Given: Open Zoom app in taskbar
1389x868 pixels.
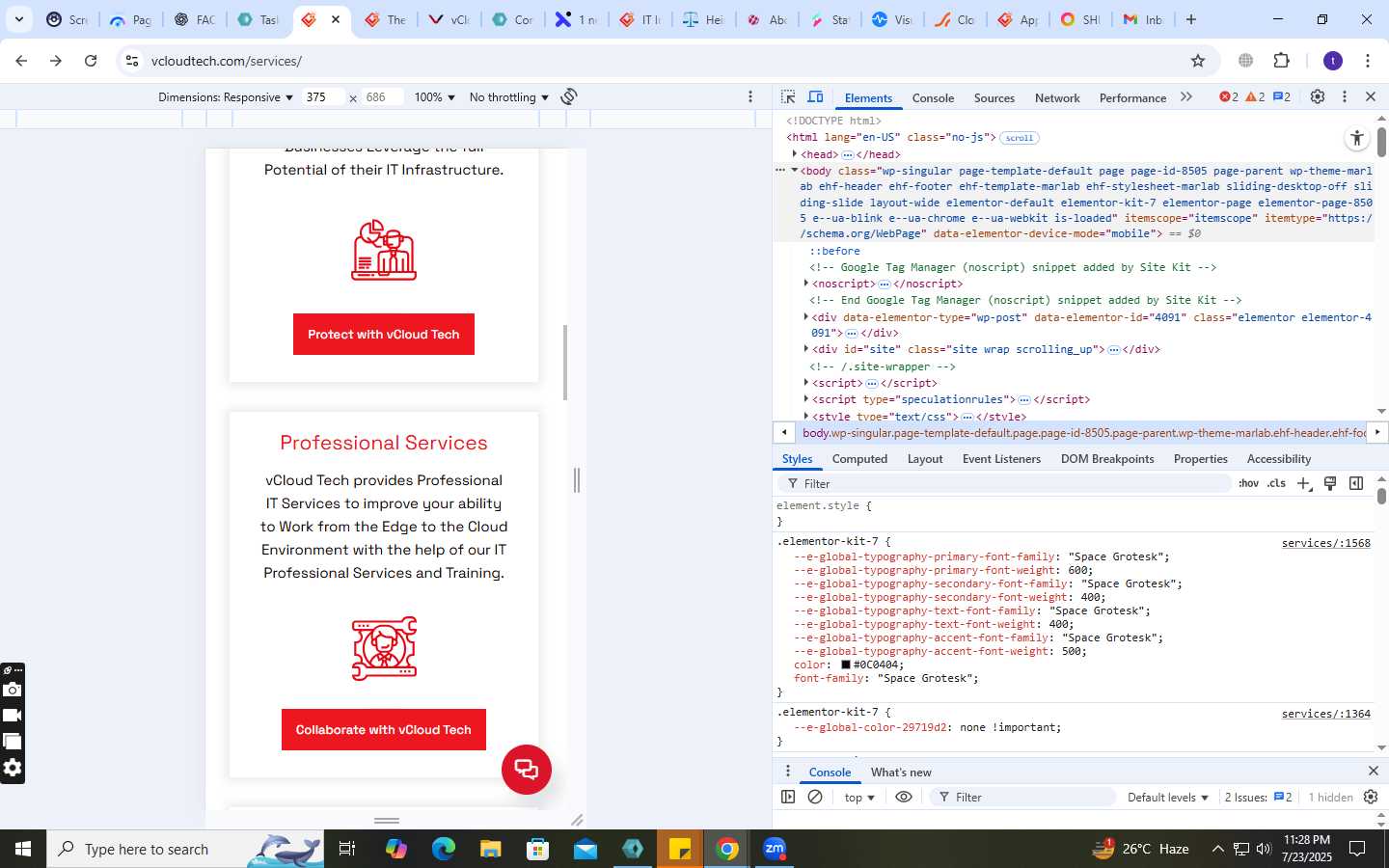Looking at the screenshot, I should pos(775,849).
